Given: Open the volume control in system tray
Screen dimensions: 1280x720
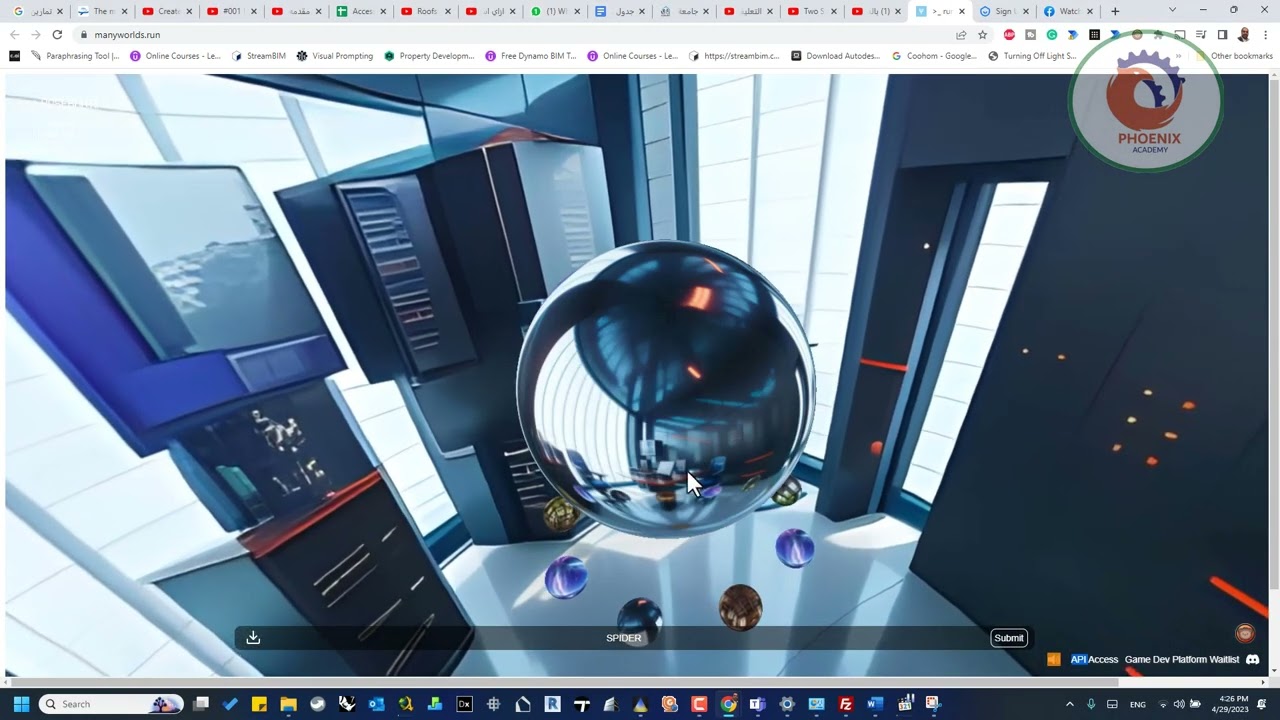Looking at the screenshot, I should pos(1178,704).
